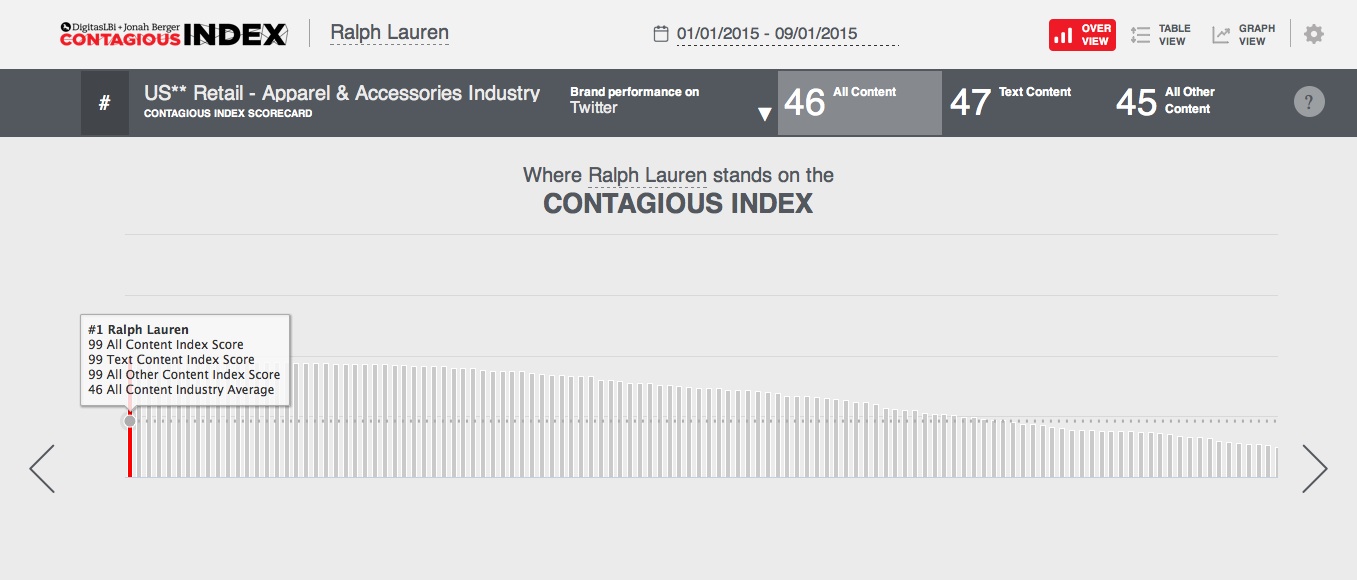Click the gray marker dot on red bar

tap(130, 421)
